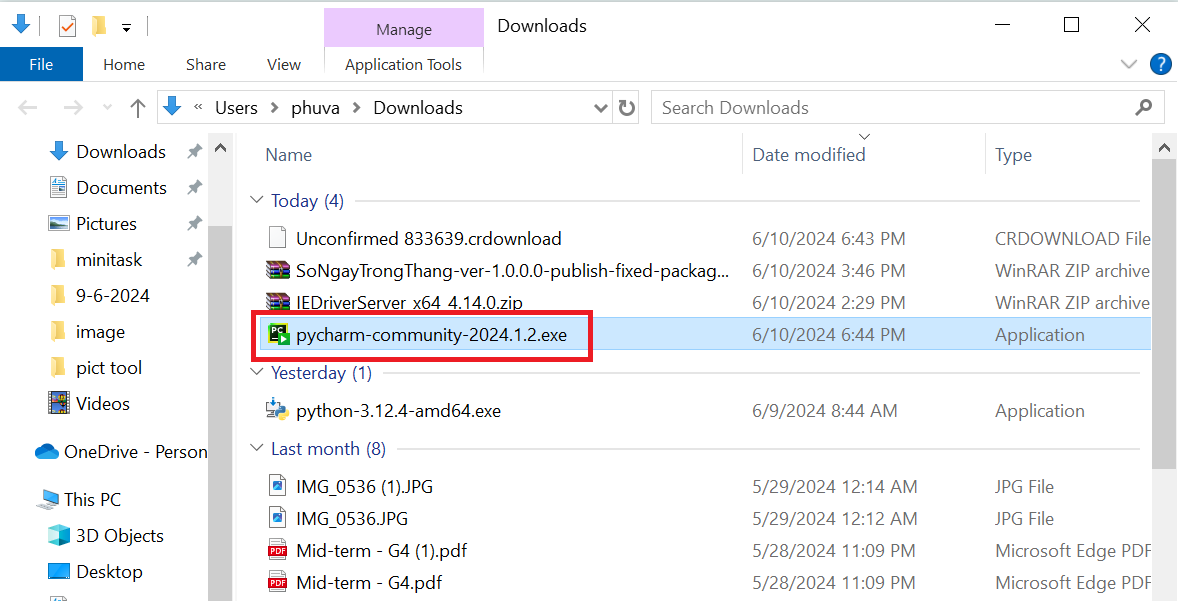Select the python-3.12.4-amd64.exe file icon

[x=278, y=410]
